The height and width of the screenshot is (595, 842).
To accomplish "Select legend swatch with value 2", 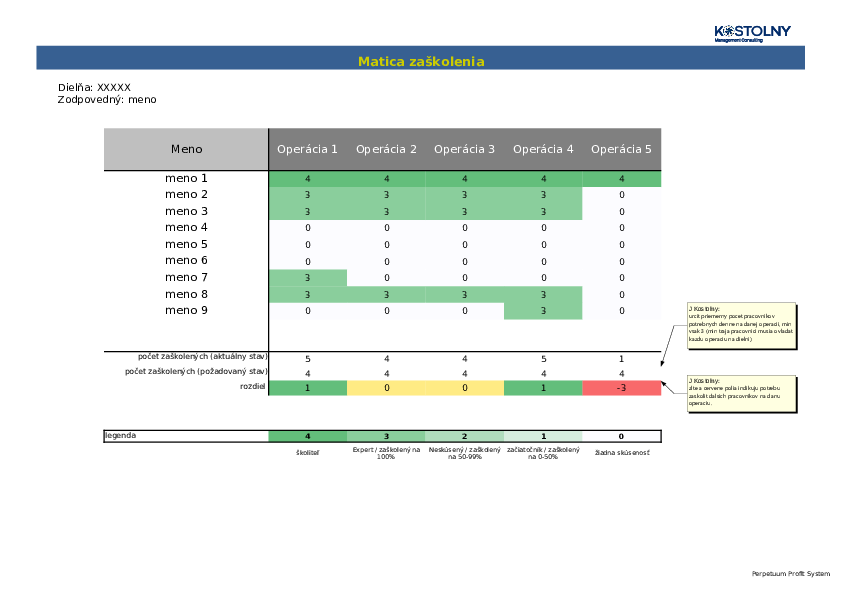I will click(464, 436).
